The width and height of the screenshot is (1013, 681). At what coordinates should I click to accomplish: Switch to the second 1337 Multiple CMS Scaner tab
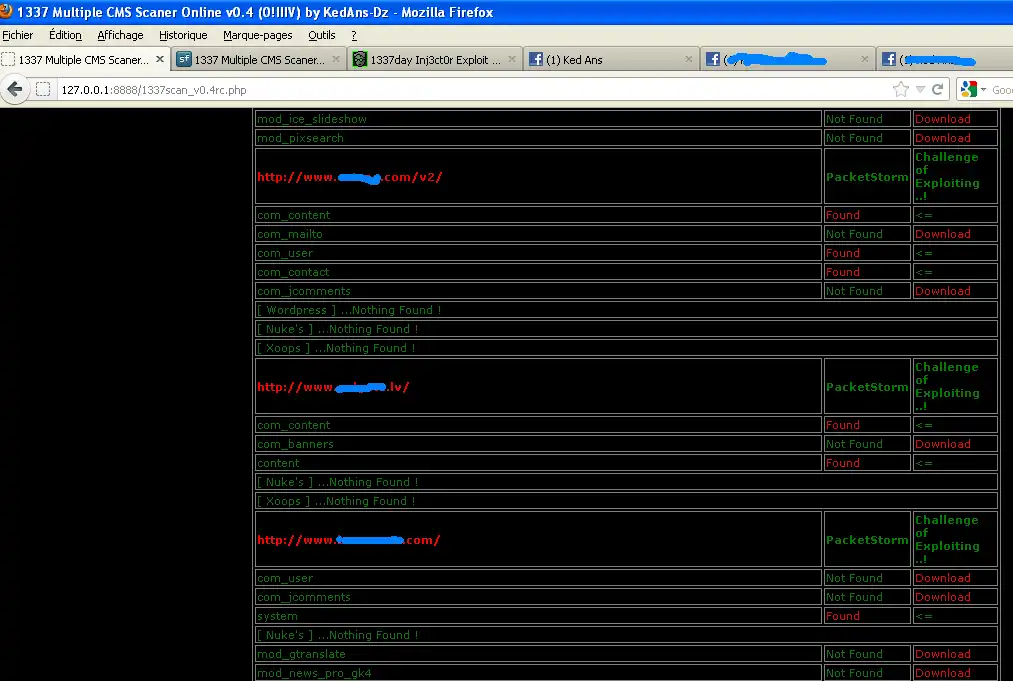(259, 59)
